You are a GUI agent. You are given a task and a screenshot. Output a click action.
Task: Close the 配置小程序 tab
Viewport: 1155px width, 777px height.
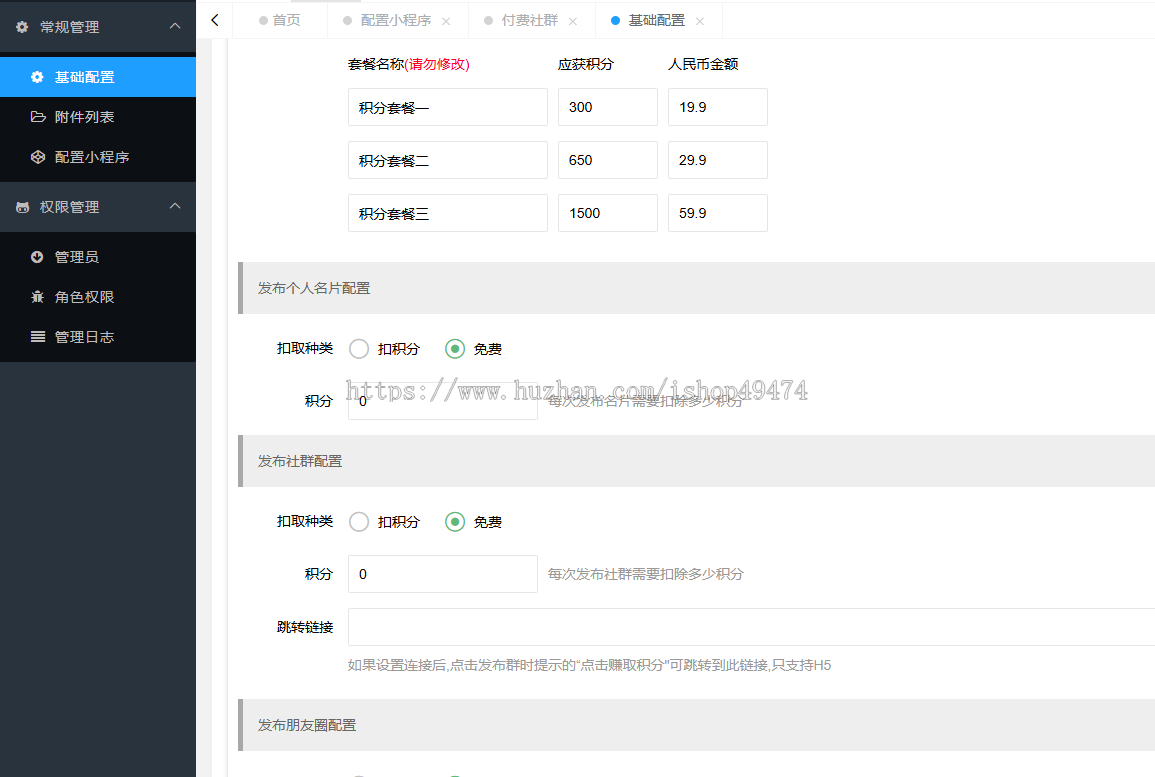tap(446, 21)
